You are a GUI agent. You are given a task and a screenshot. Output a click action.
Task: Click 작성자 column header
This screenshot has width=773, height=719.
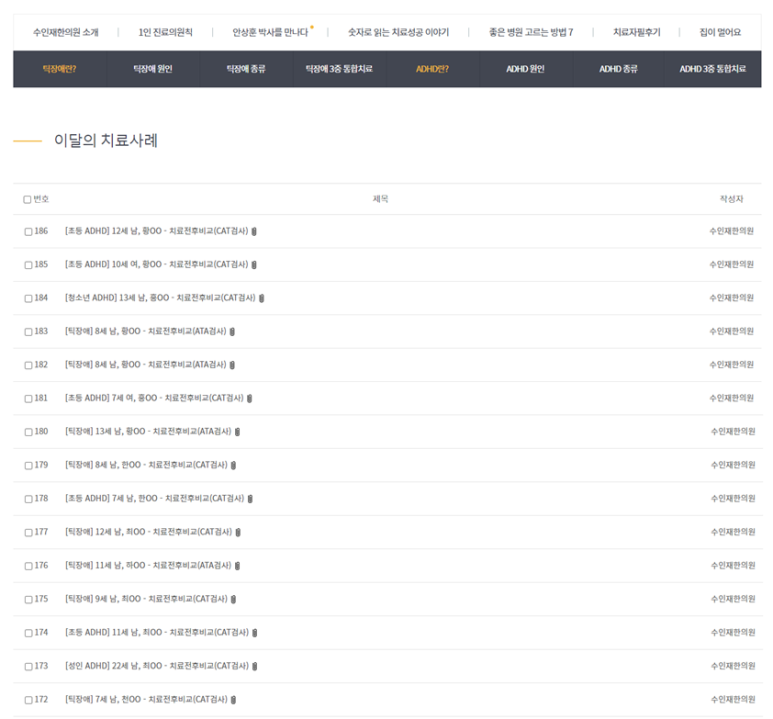[x=732, y=199]
